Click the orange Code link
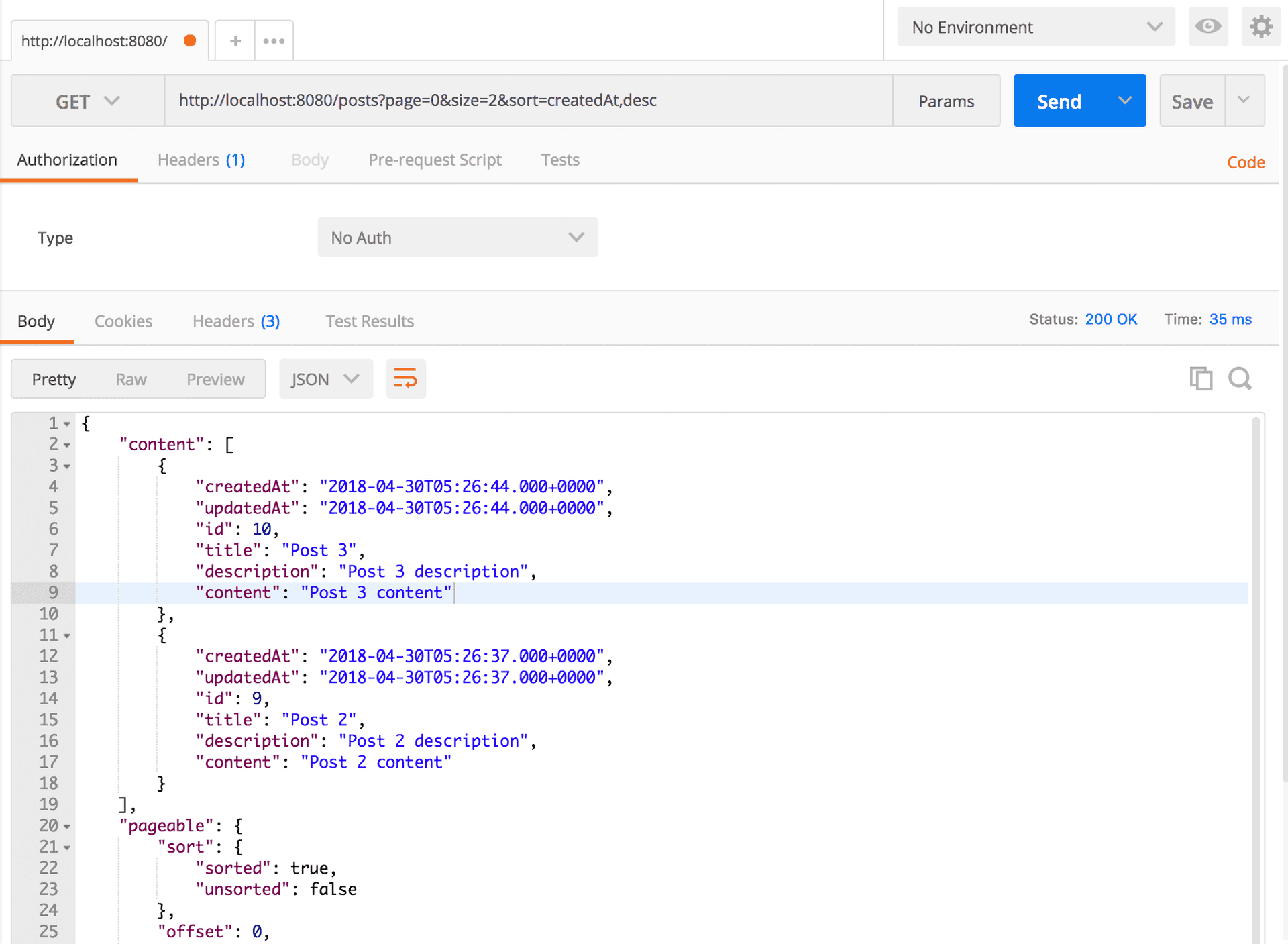 [x=1245, y=162]
